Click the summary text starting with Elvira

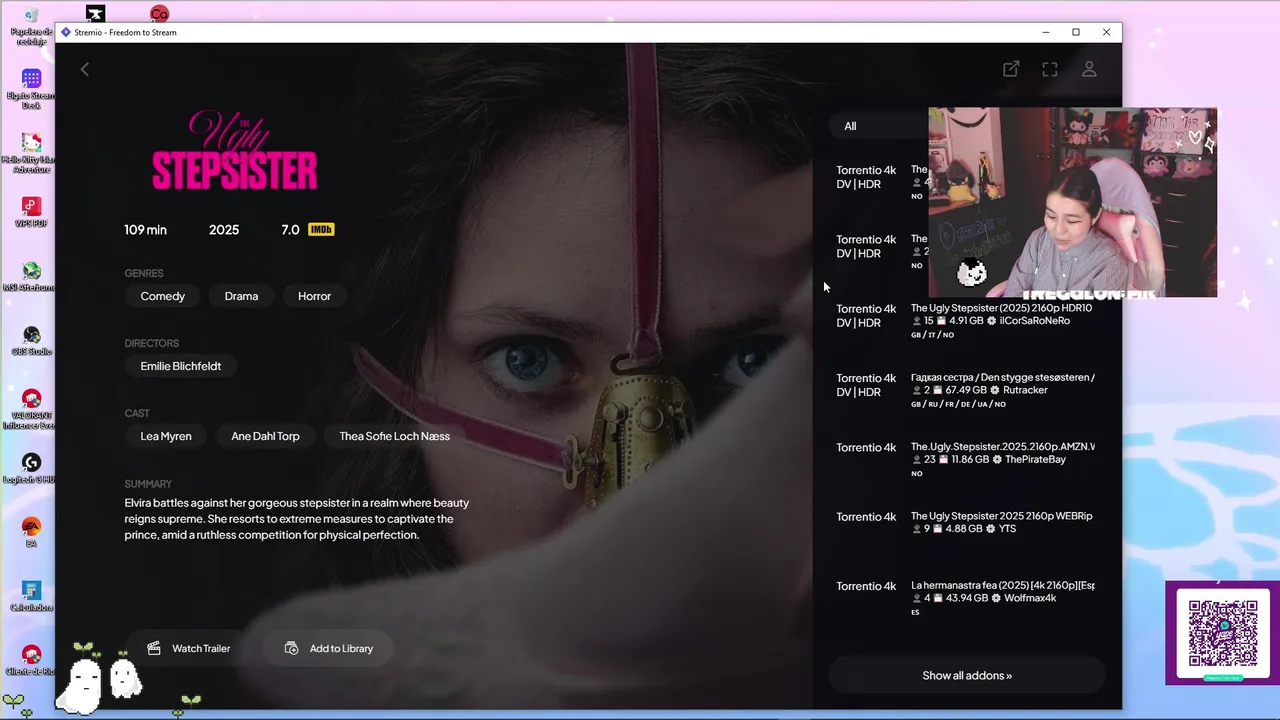tap(297, 519)
